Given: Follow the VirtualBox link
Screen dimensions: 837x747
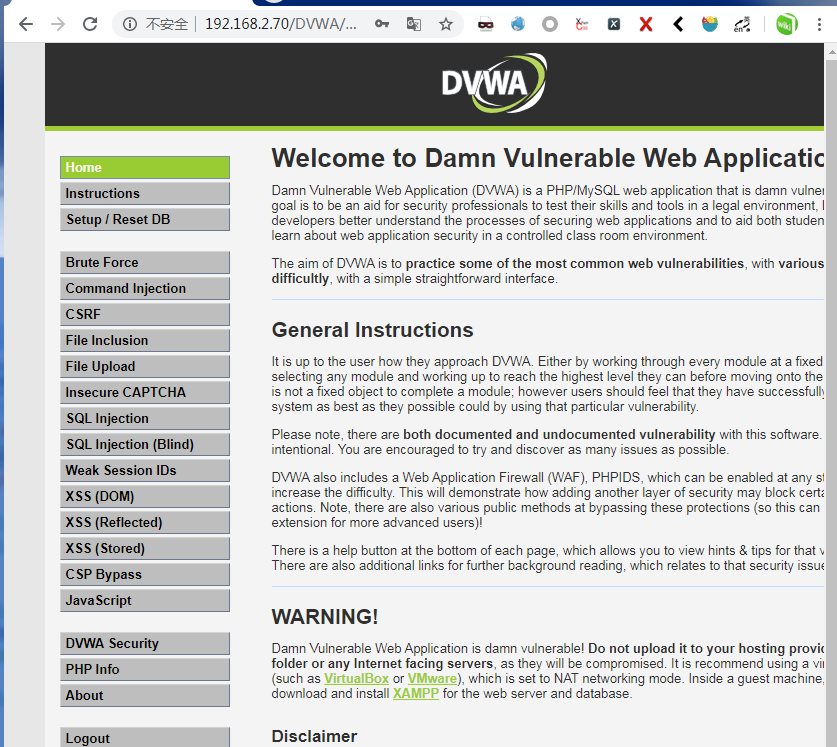Looking at the screenshot, I should [356, 679].
